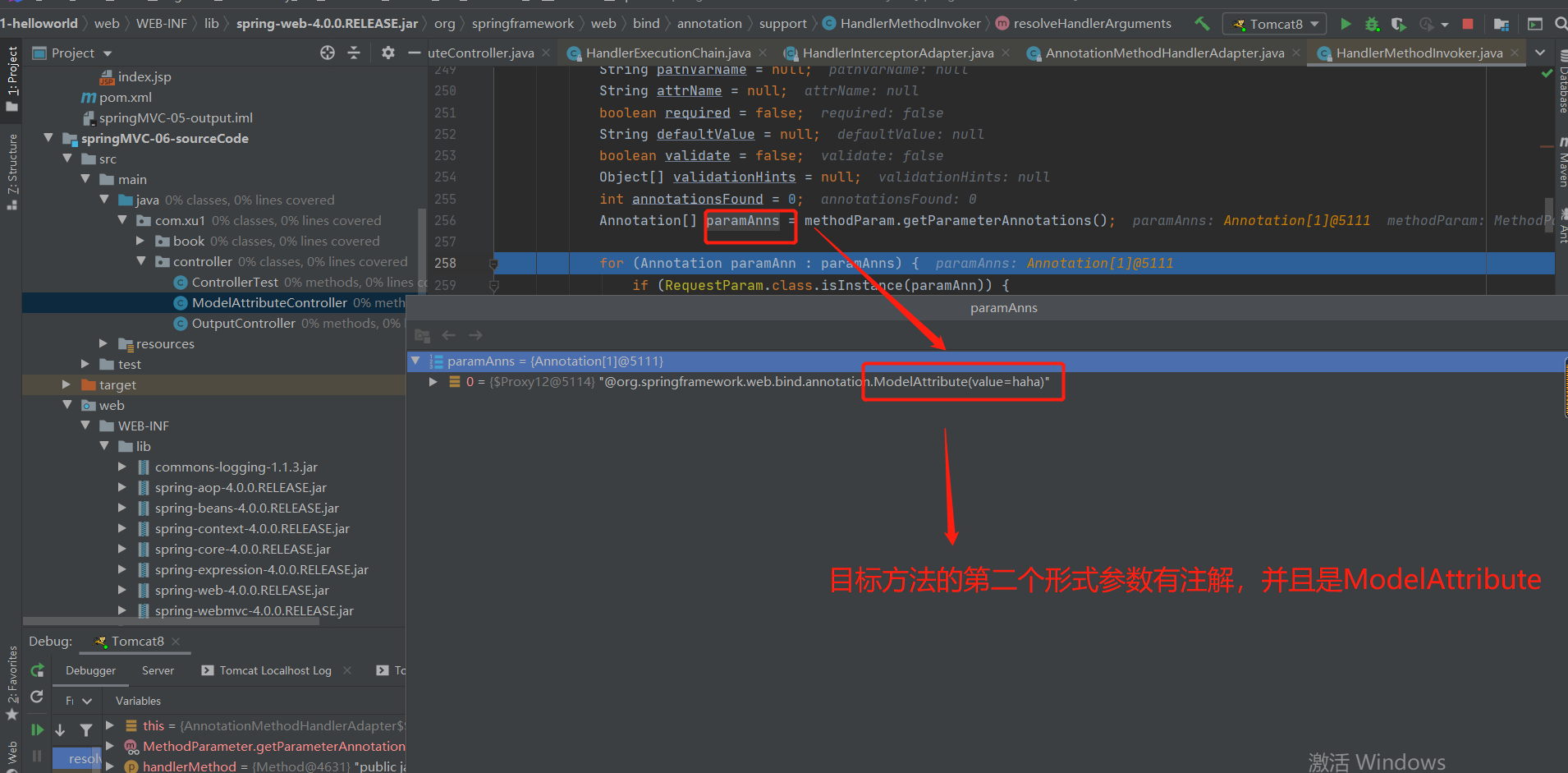The width and height of the screenshot is (1568, 773).
Task: Select ModelAttributeController class
Action: tap(269, 302)
